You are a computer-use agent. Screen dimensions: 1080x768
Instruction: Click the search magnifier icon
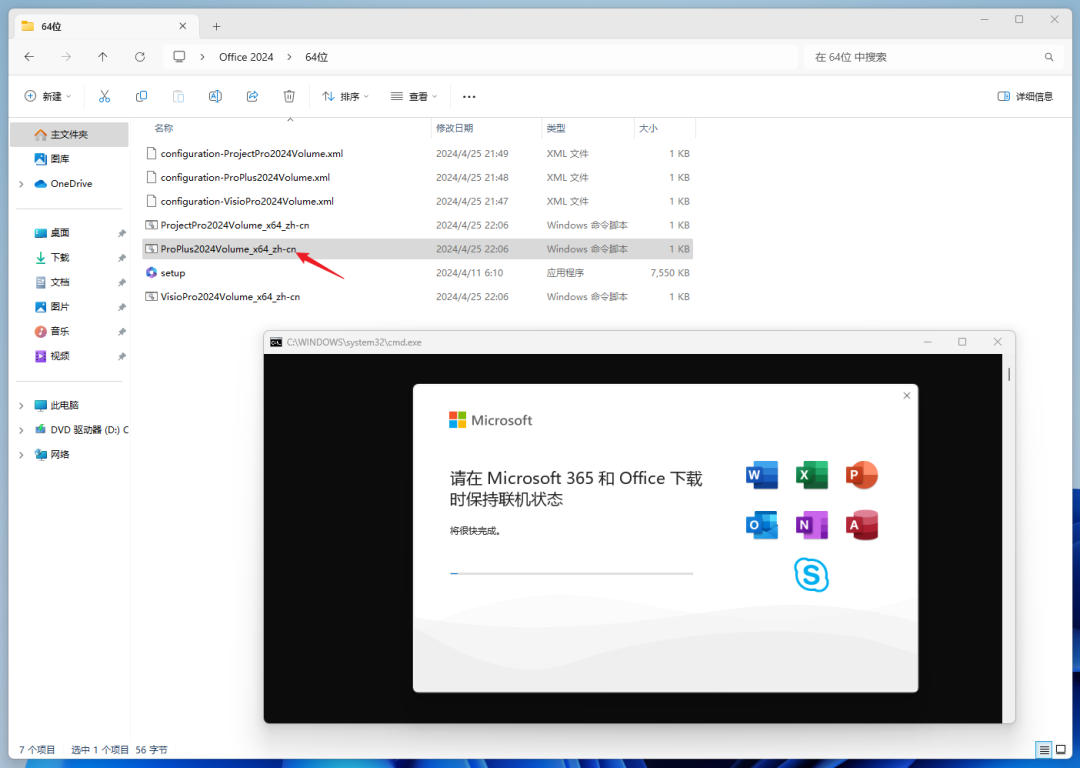point(1048,57)
